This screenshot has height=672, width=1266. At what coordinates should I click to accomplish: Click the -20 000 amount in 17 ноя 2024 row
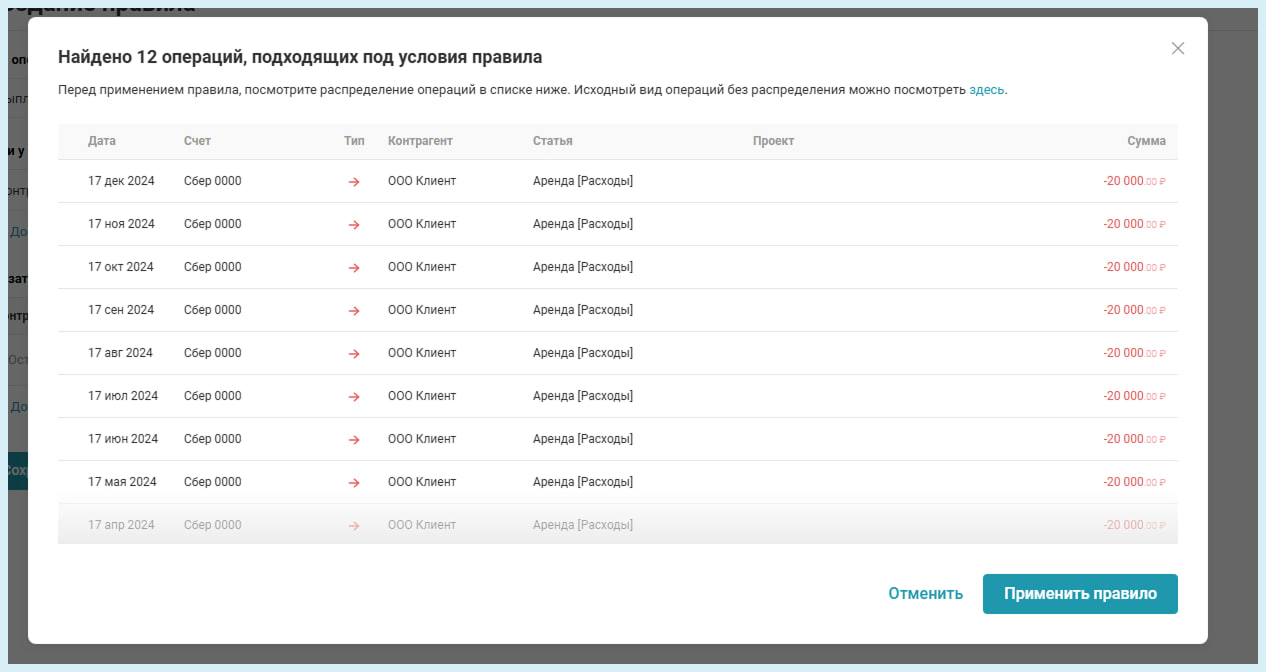[1135, 224]
